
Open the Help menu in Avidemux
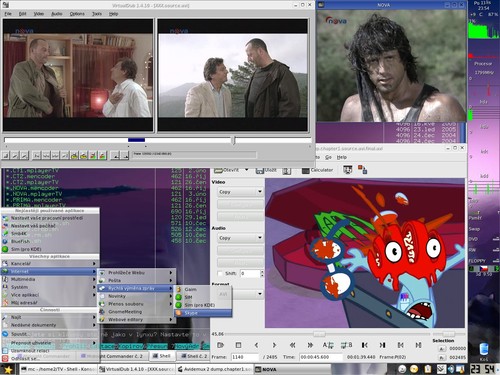point(342,157)
